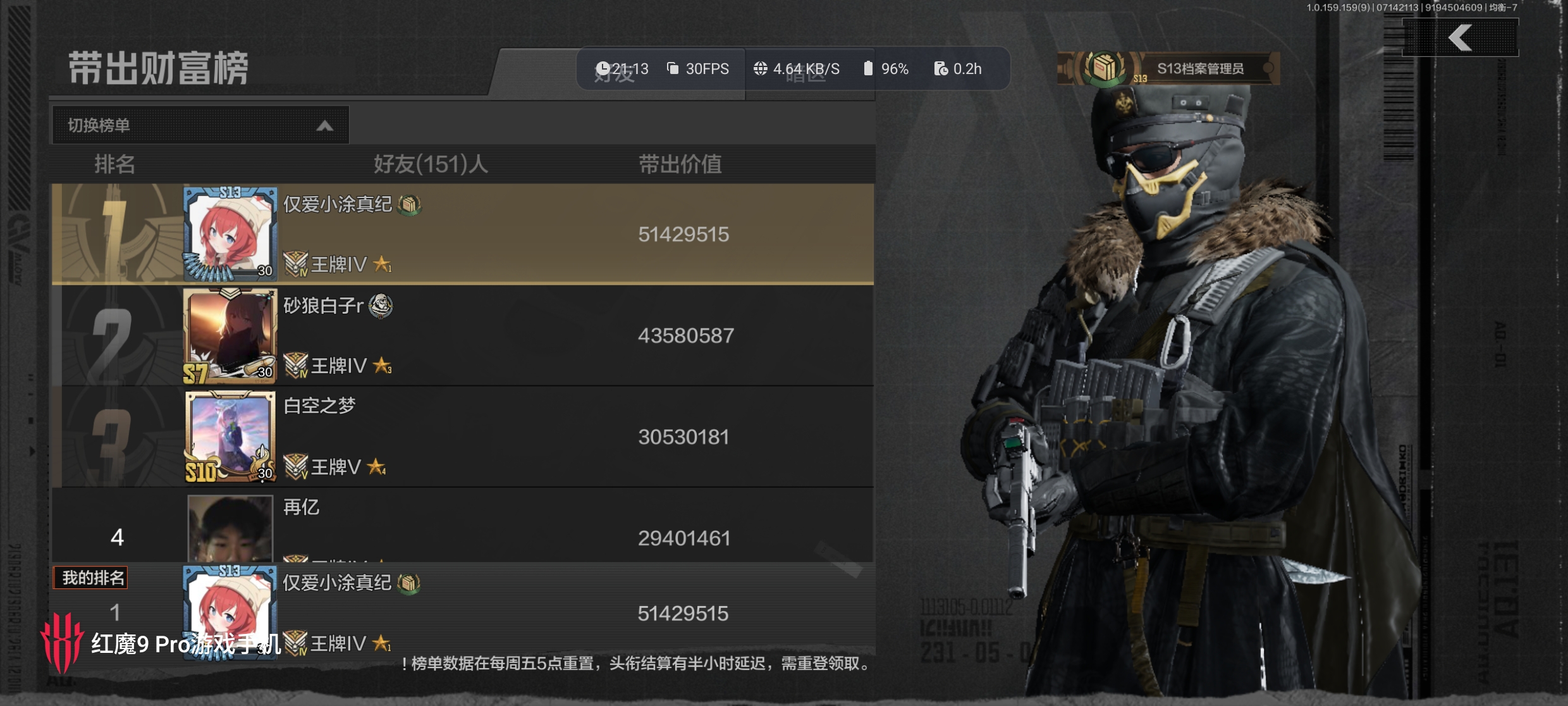
Task: Click the skull badge beside 砂狼白子r
Action: [381, 306]
